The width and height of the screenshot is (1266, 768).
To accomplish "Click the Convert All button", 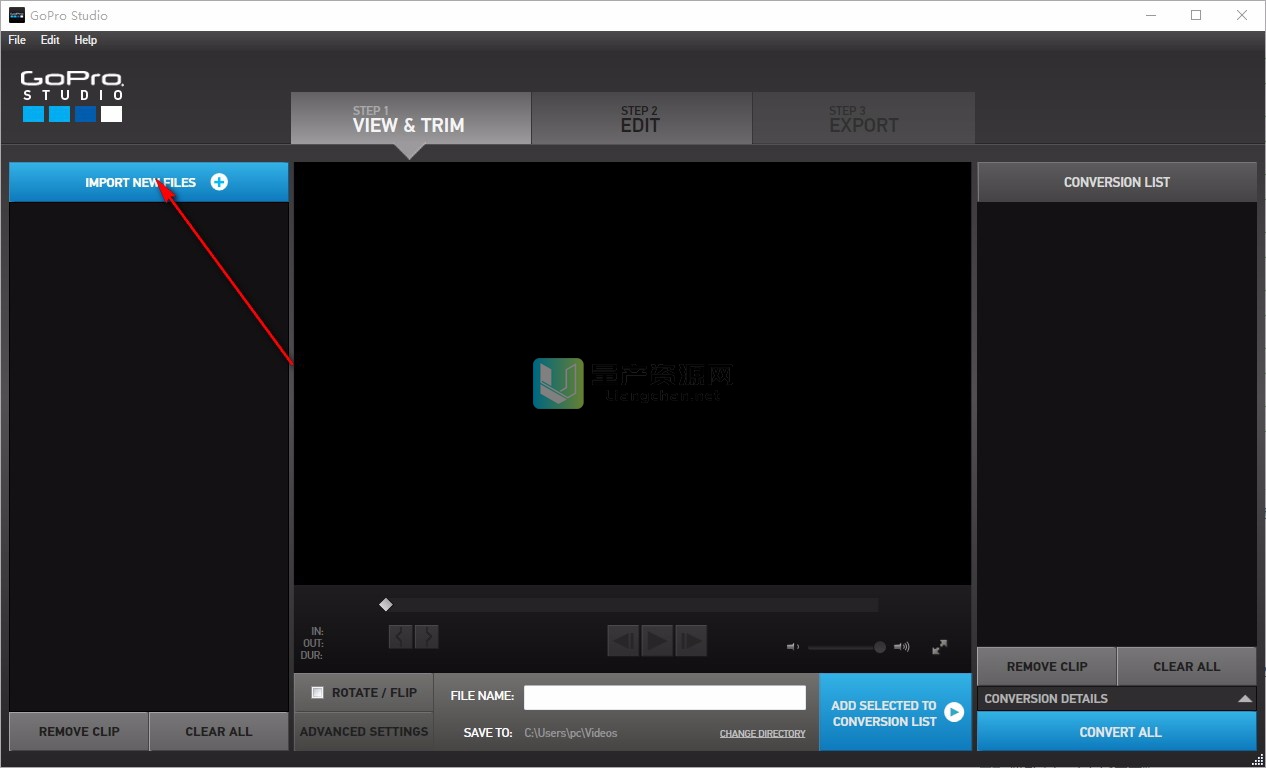I will pos(1117,732).
